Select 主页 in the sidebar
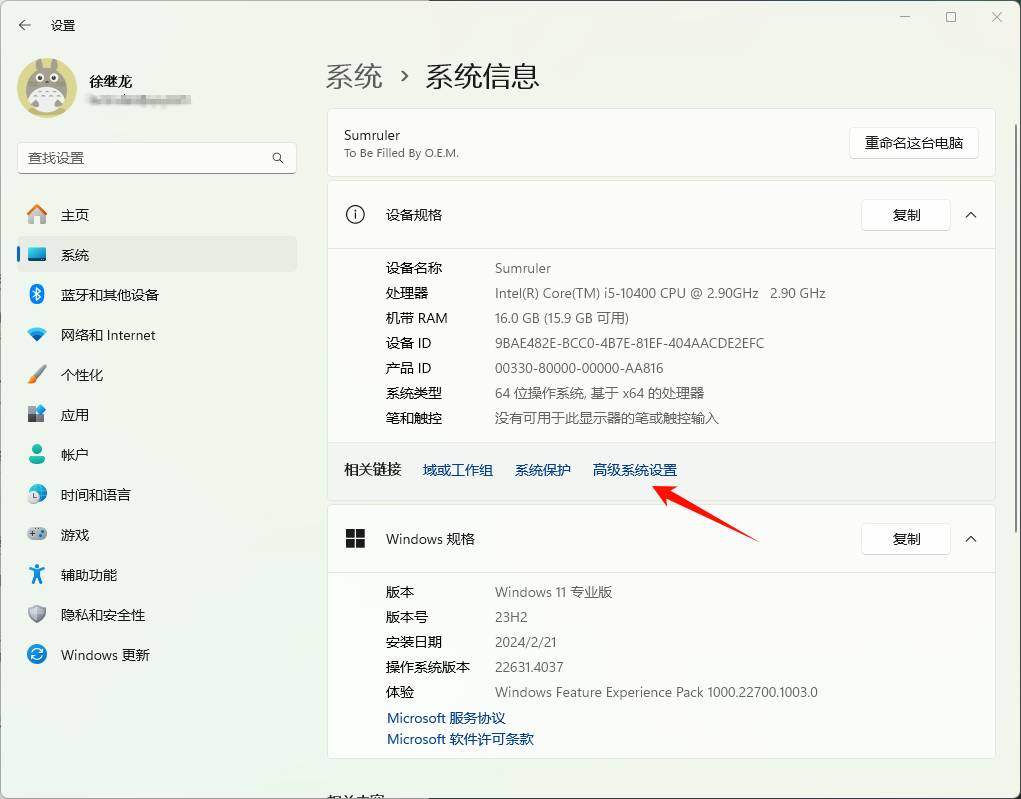 coord(157,215)
